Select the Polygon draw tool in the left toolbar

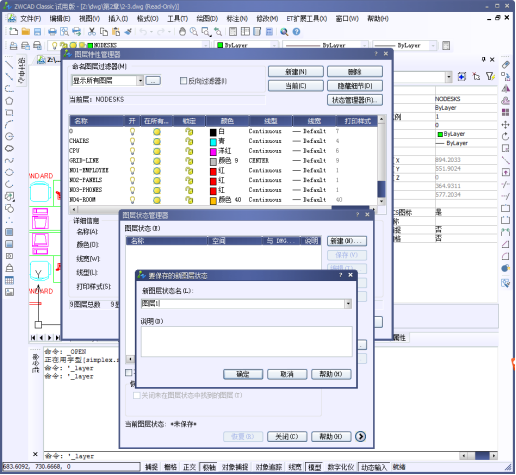click(x=9, y=101)
